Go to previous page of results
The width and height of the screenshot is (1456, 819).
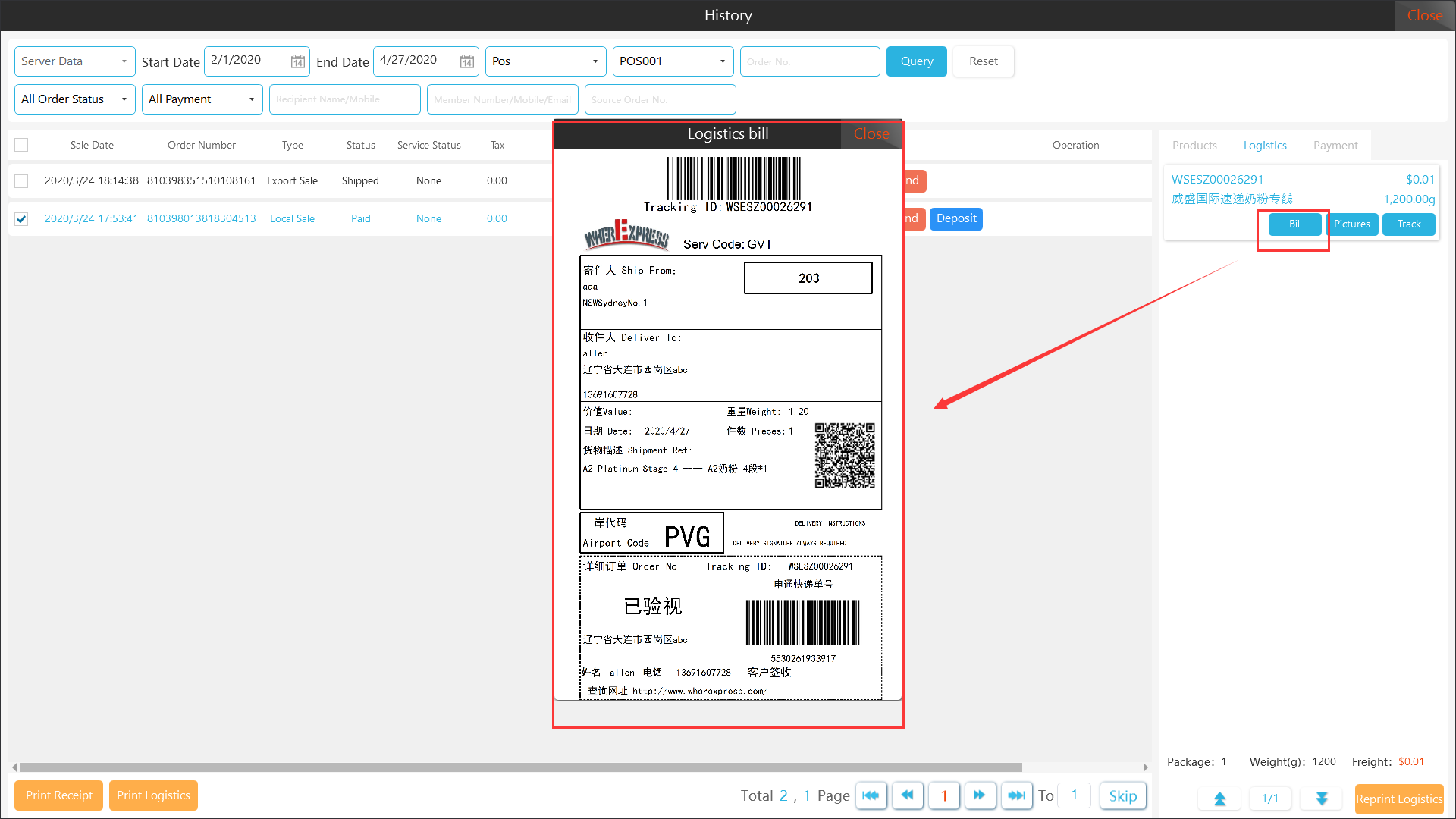point(907,795)
